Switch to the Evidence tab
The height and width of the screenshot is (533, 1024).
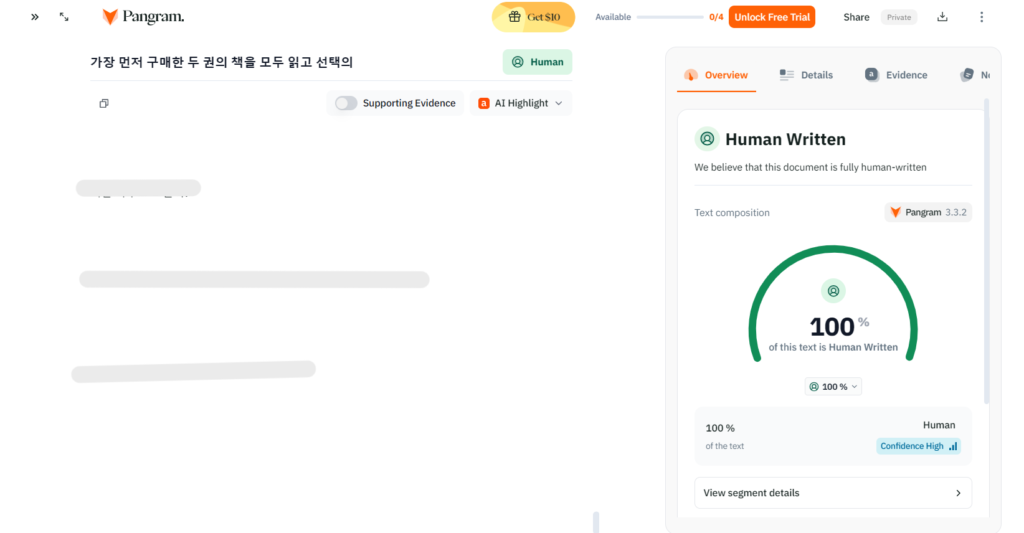(896, 75)
